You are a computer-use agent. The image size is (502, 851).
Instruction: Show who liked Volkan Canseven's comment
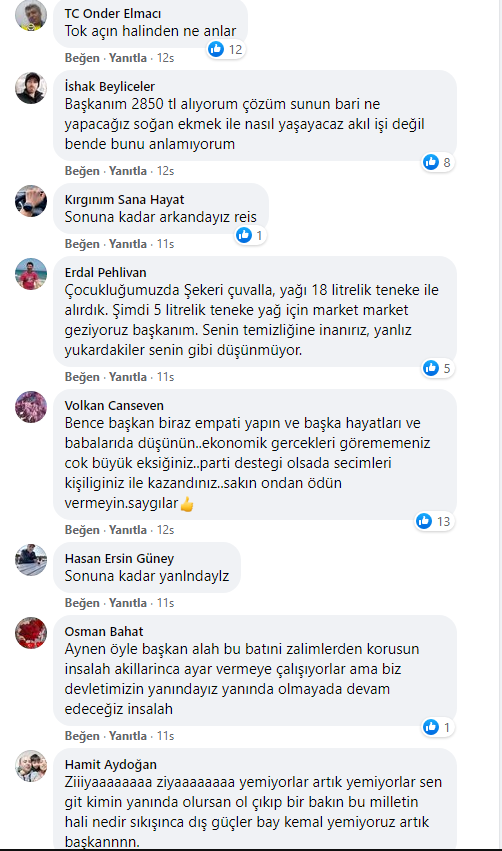coord(434,521)
